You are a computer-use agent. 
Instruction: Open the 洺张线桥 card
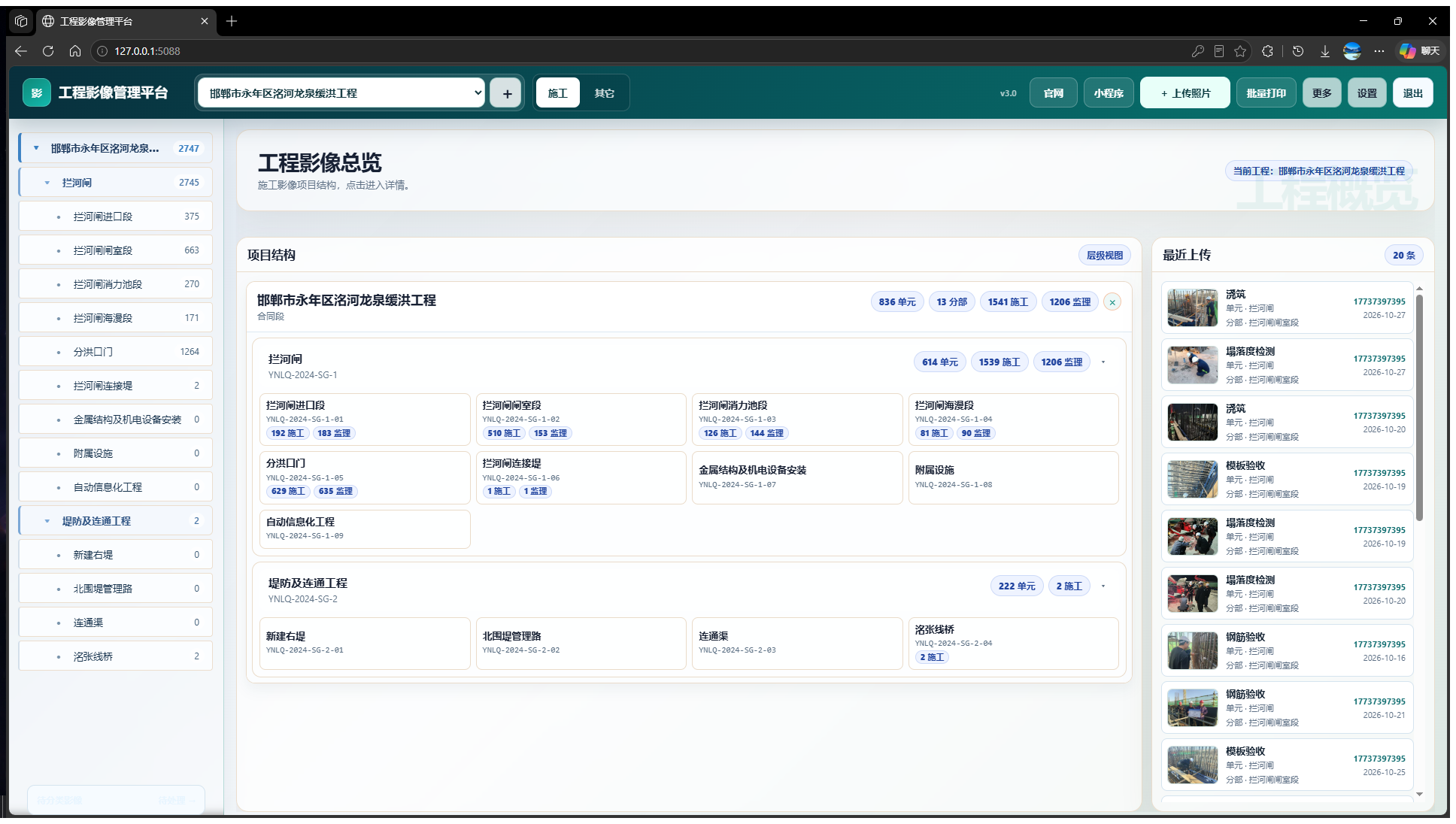(1013, 643)
